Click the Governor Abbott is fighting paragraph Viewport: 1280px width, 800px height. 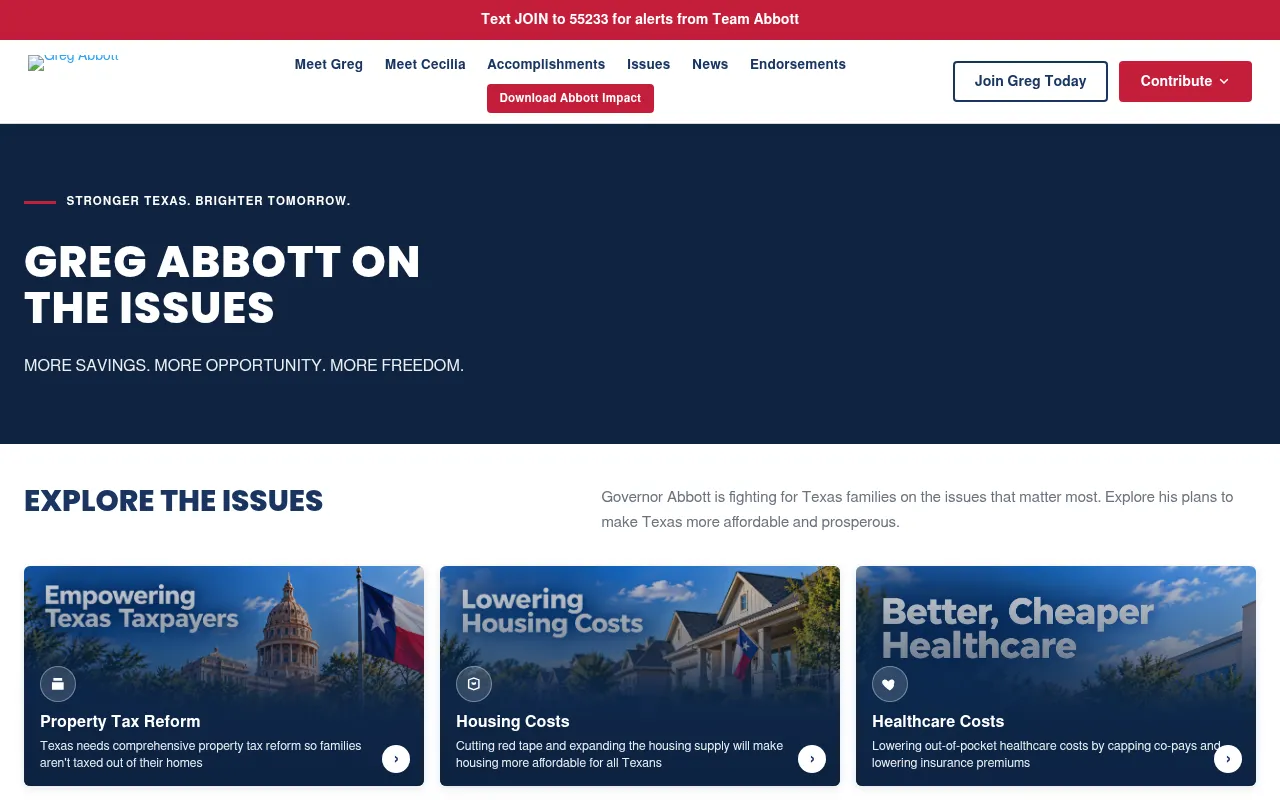coord(917,509)
